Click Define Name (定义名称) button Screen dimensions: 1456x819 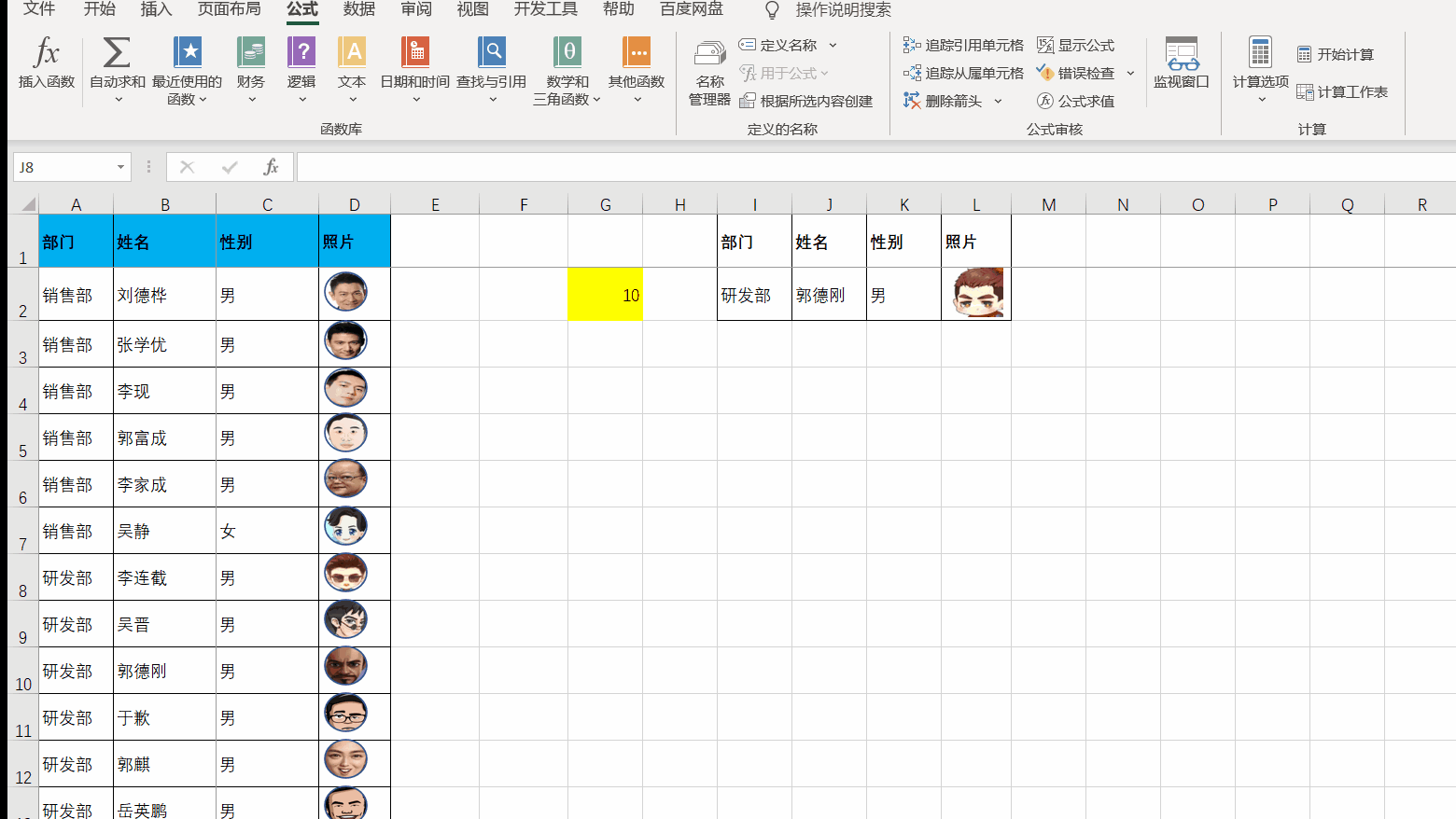point(777,45)
